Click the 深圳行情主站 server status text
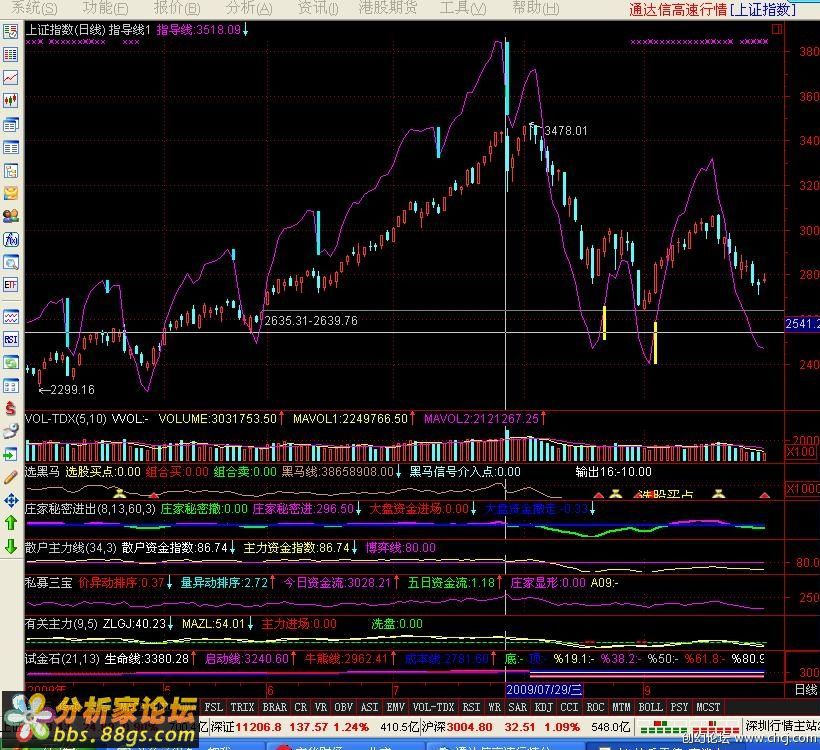The image size is (820, 750). pyautogui.click(x=782, y=725)
